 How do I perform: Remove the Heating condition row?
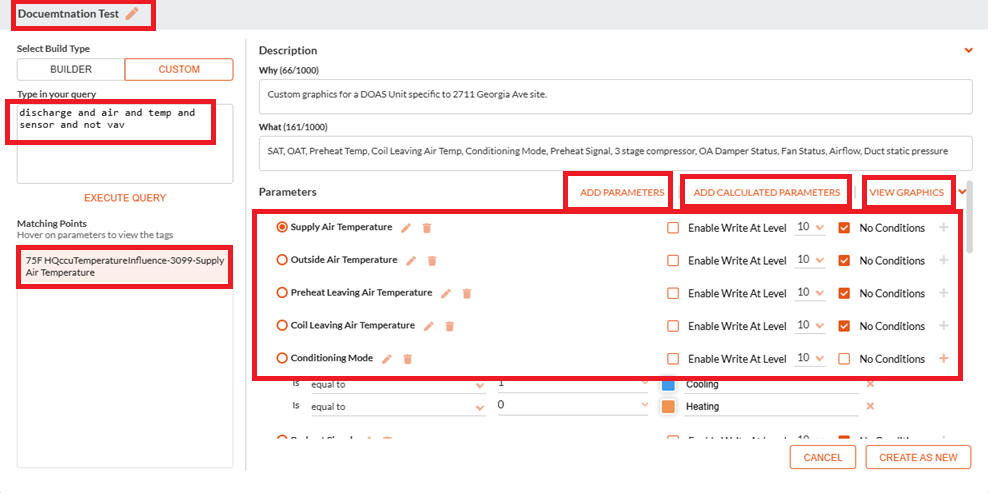click(x=870, y=406)
